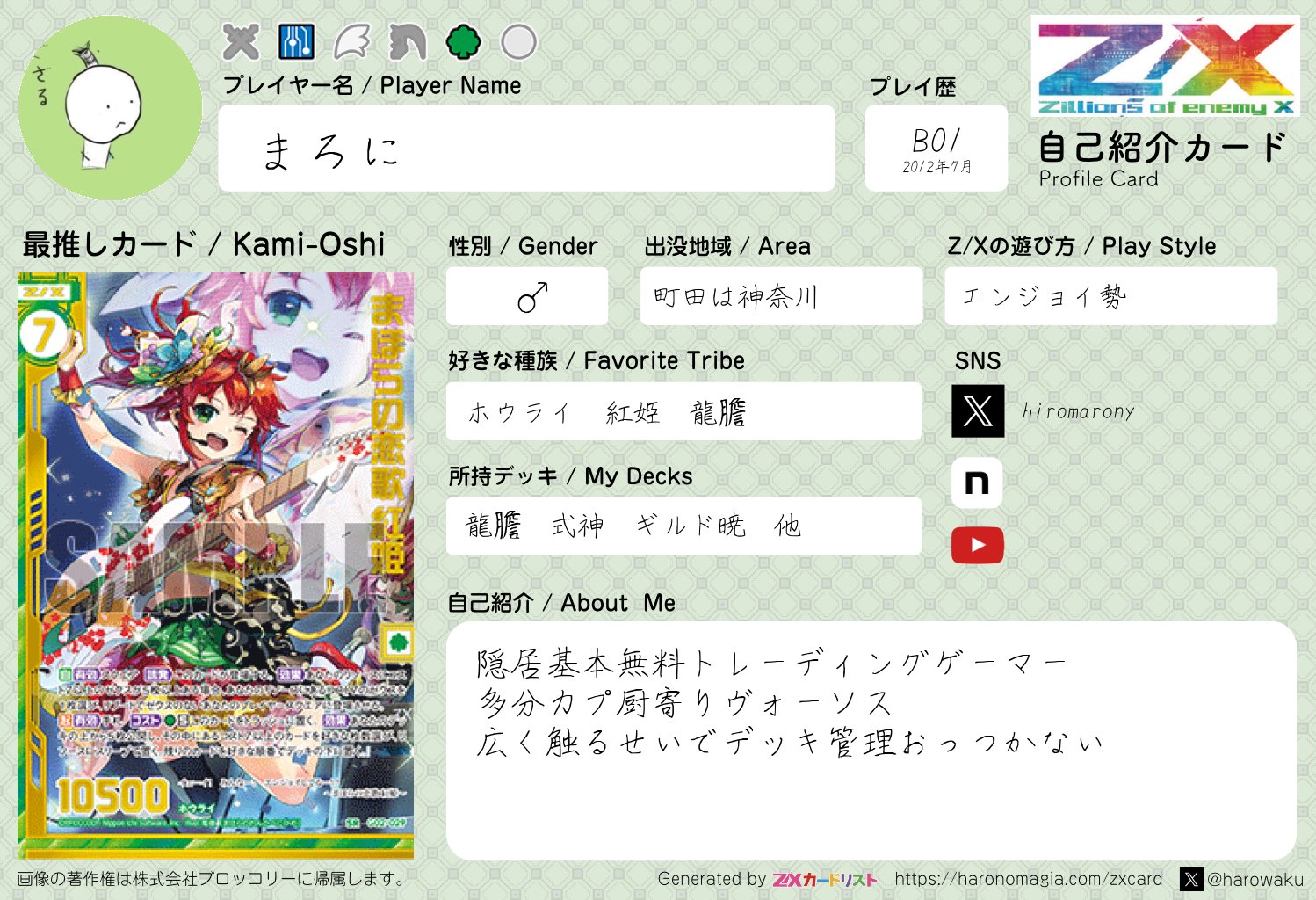Click the green tree world icon
1316x900 pixels.
463,41
